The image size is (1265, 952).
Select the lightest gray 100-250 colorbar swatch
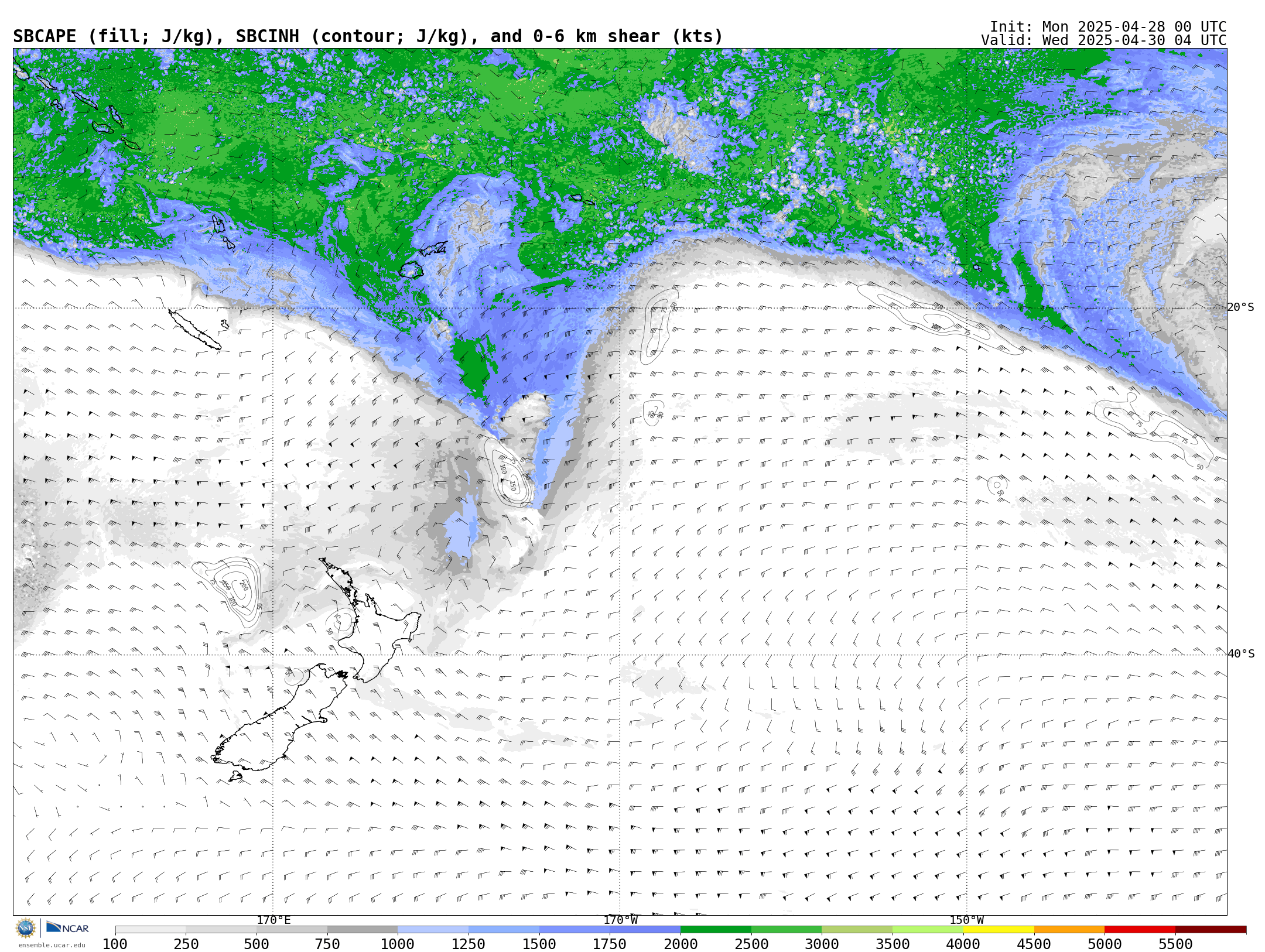(x=151, y=930)
